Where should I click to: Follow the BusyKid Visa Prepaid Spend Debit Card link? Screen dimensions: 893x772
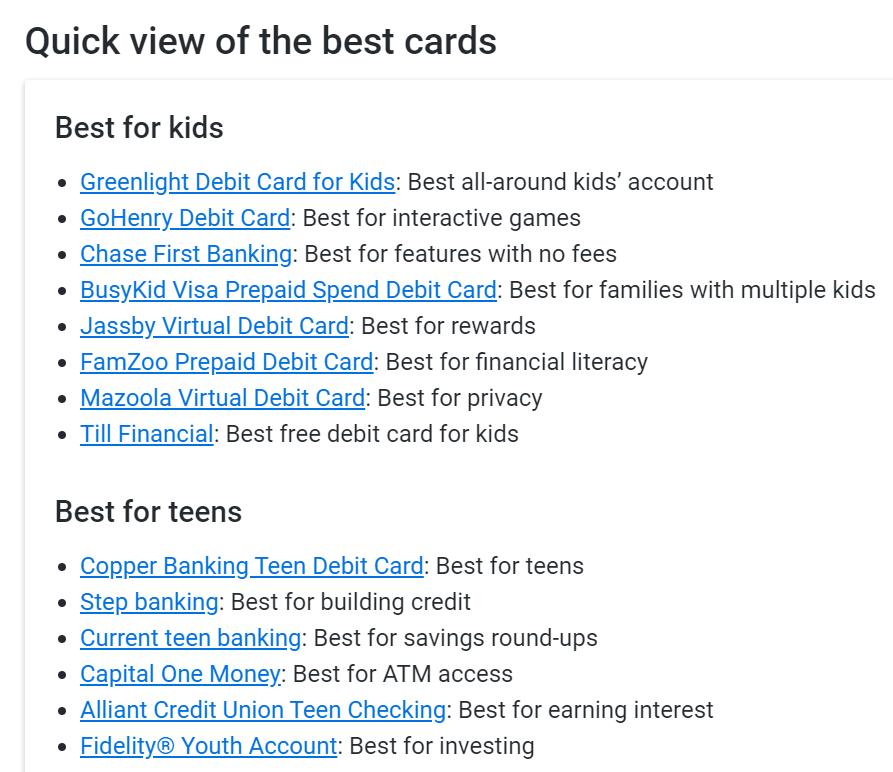pyautogui.click(x=288, y=290)
